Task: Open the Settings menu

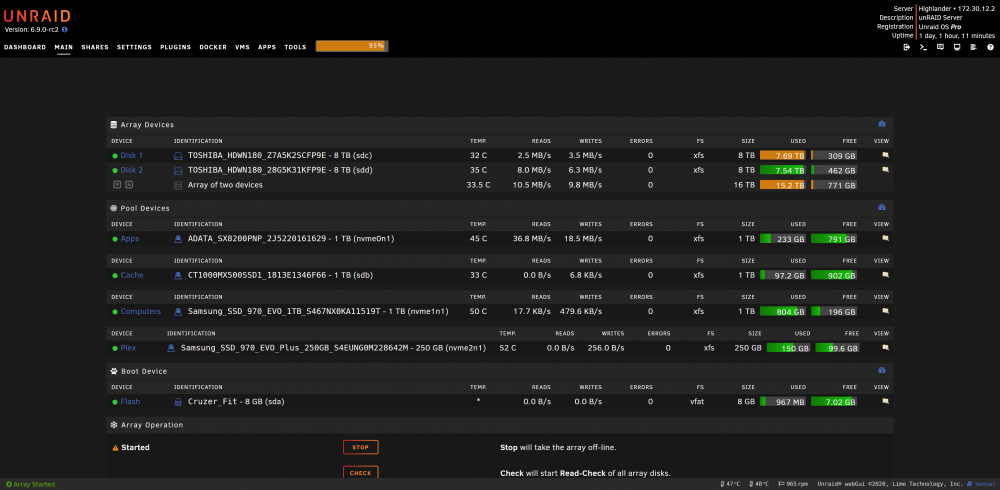Action: (x=135, y=47)
